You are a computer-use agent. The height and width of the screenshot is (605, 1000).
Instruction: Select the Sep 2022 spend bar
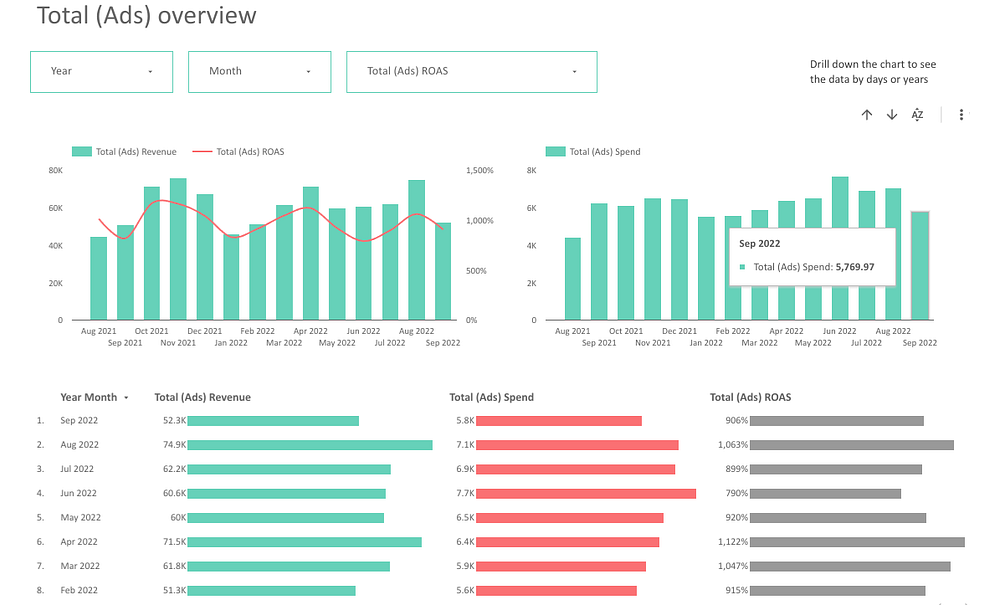pyautogui.click(x=920, y=265)
